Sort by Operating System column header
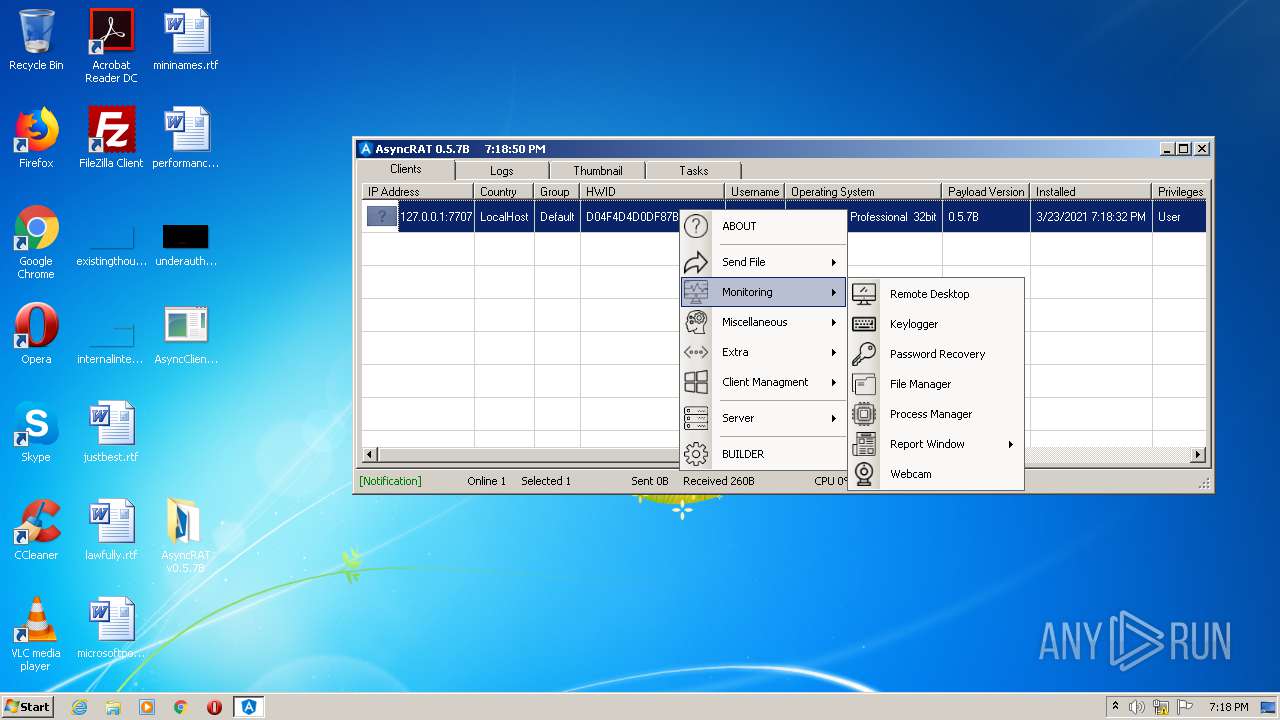This screenshot has width=1280, height=720. (863, 192)
